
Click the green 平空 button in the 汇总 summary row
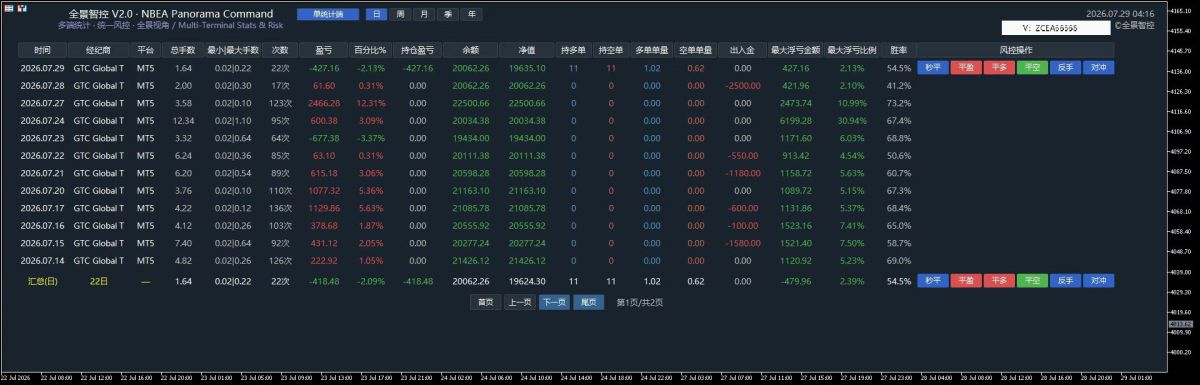point(1031,281)
